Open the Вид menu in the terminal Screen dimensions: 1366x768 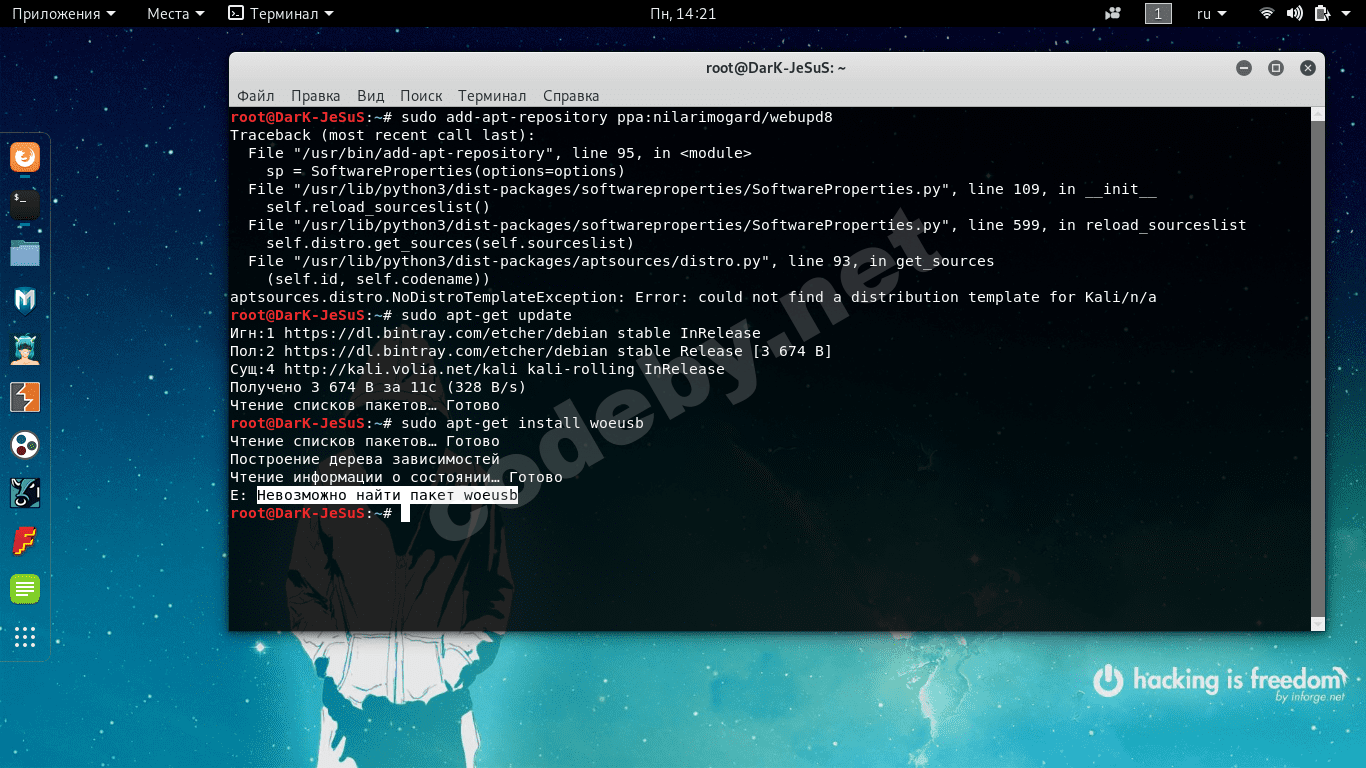click(370, 96)
